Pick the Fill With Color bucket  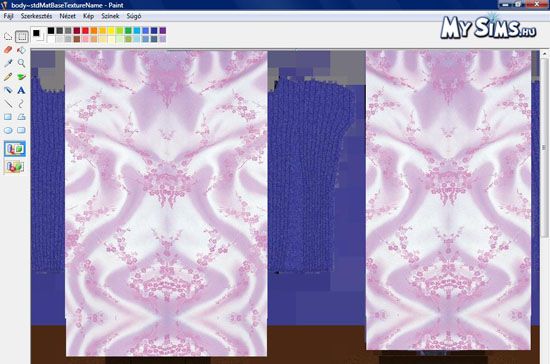[21, 50]
